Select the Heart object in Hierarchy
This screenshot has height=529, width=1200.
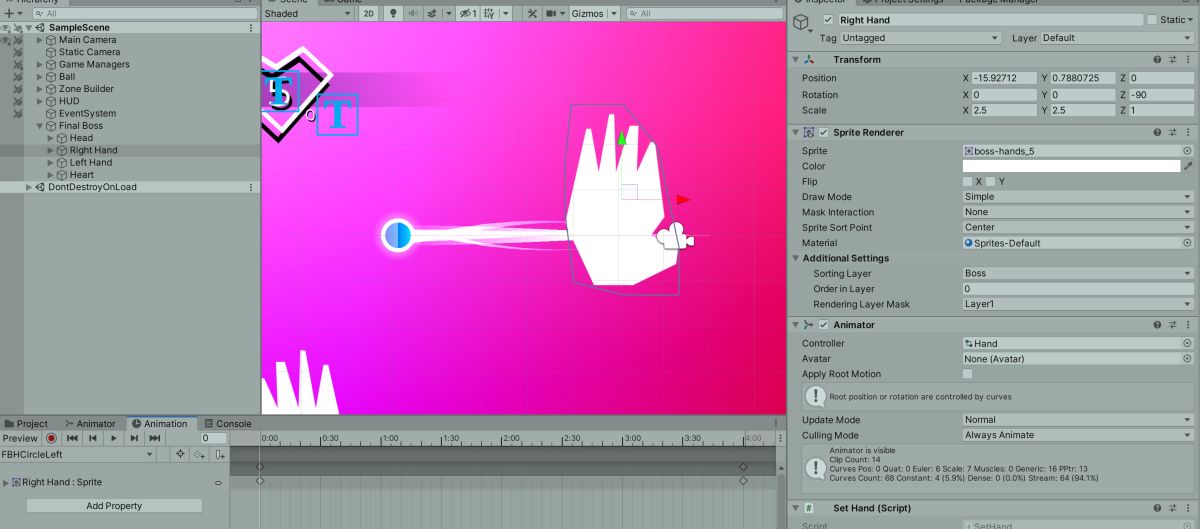pyautogui.click(x=82, y=175)
